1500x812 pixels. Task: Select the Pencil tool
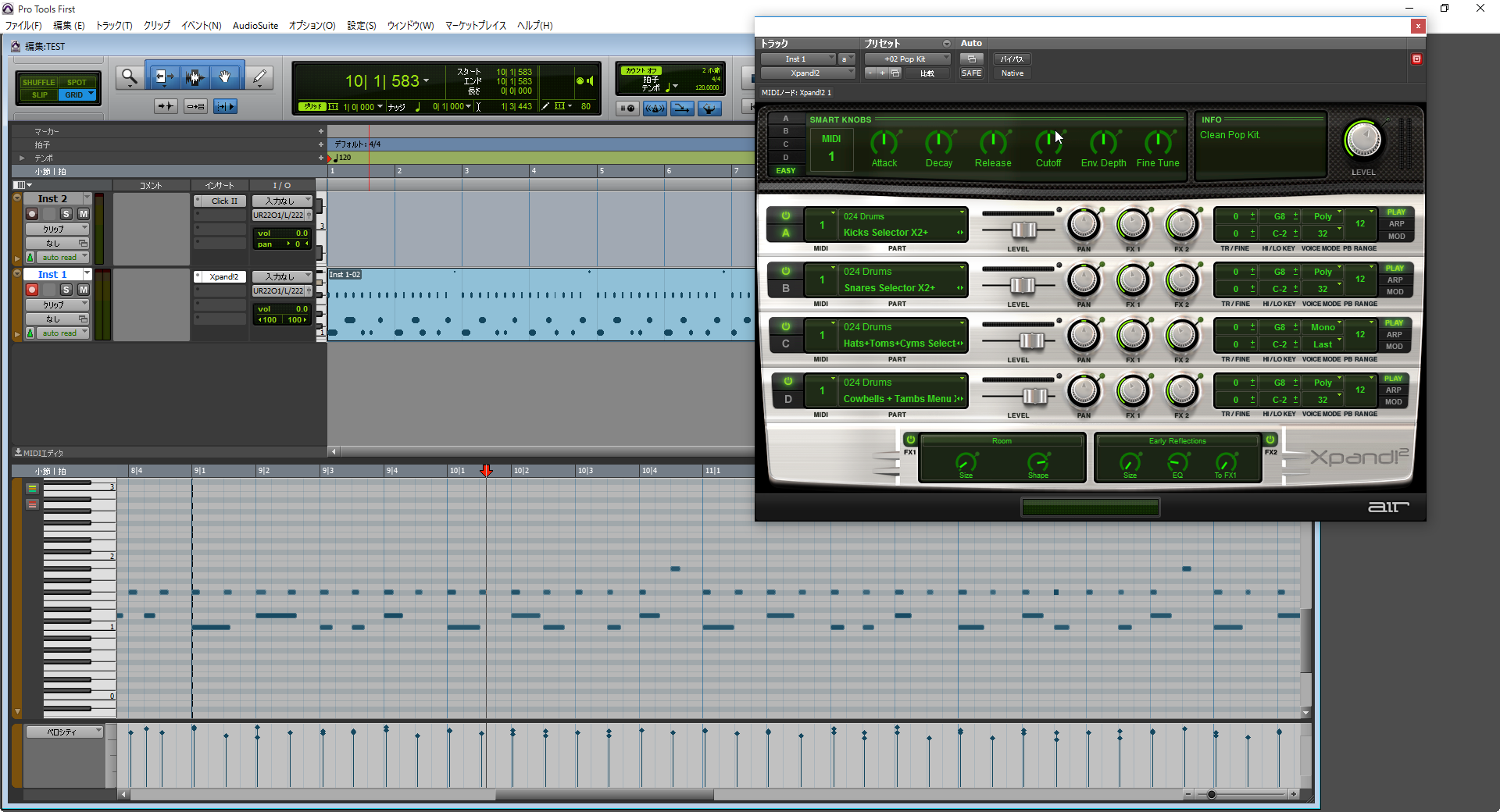click(259, 77)
